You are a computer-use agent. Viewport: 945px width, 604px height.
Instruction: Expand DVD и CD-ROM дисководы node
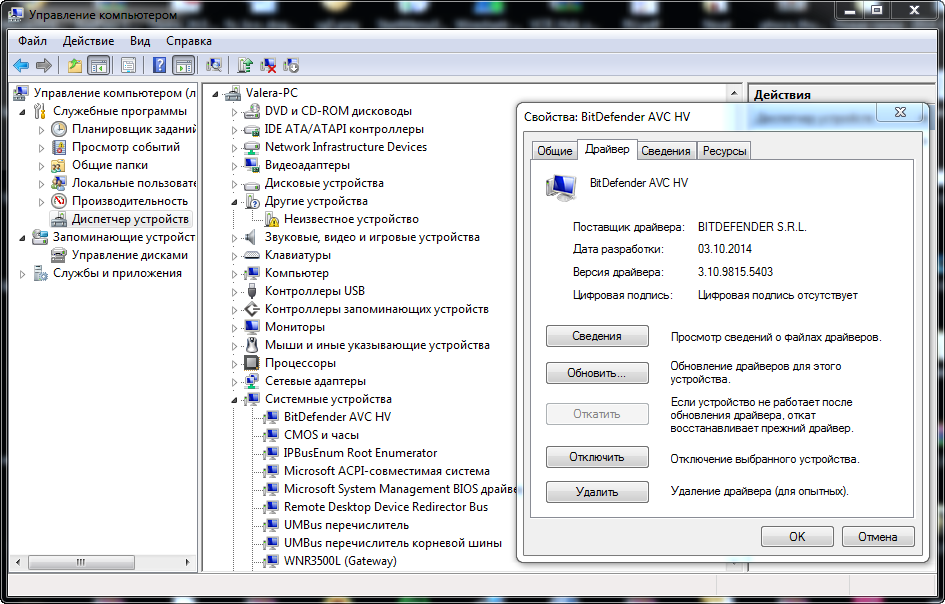234,112
